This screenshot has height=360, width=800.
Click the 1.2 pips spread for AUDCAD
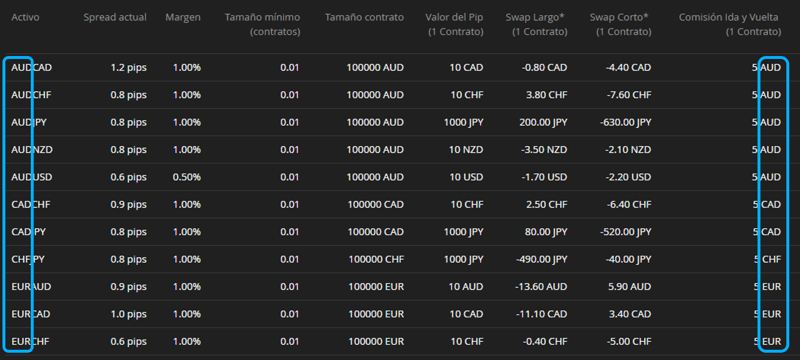(129, 67)
